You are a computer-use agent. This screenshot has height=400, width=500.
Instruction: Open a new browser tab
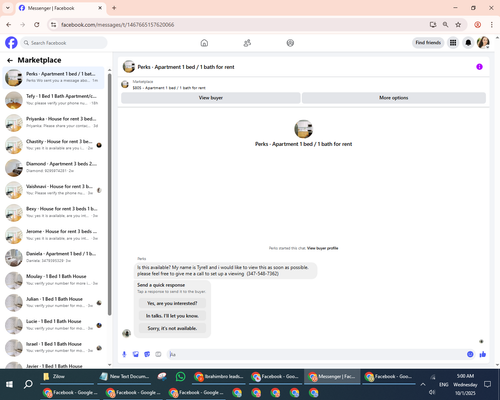114,8
